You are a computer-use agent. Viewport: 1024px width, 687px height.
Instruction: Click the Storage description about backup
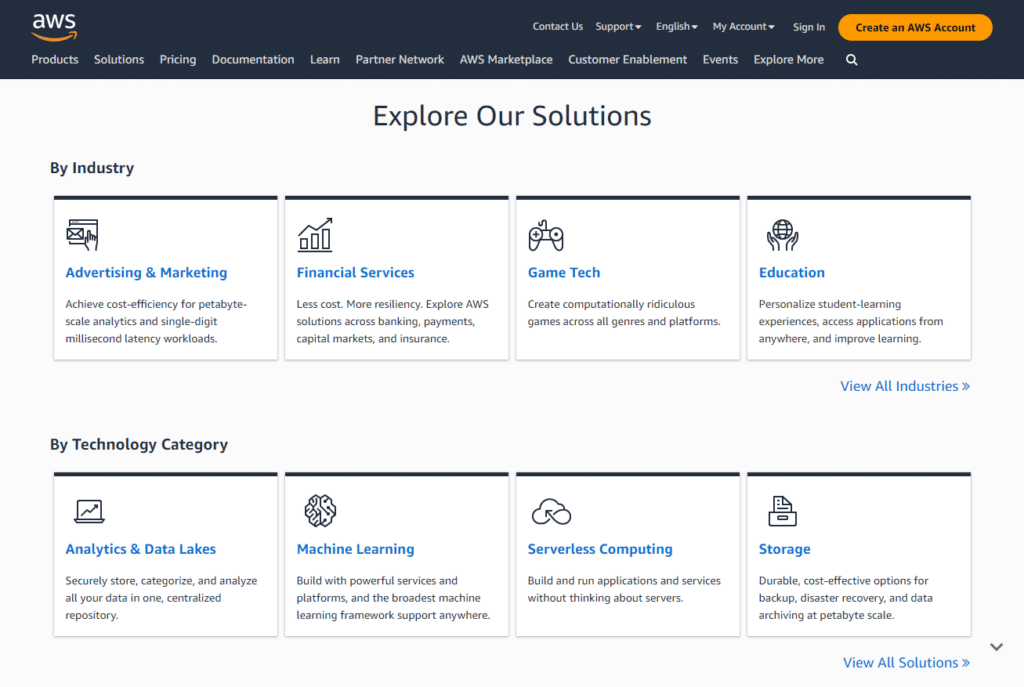(846, 598)
